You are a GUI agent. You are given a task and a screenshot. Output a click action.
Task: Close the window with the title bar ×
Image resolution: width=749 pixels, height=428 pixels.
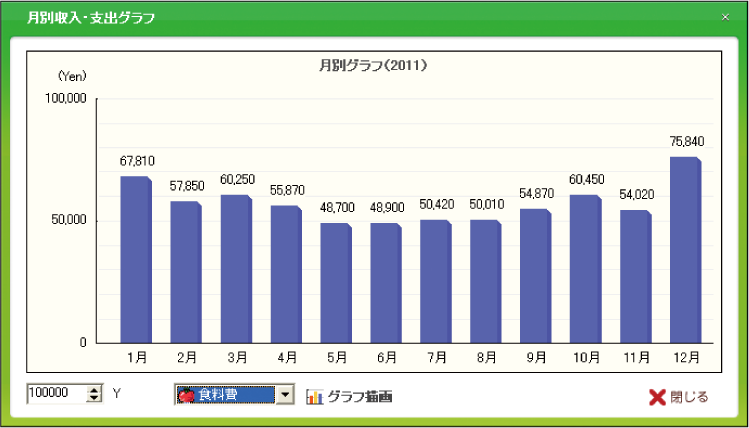725,17
